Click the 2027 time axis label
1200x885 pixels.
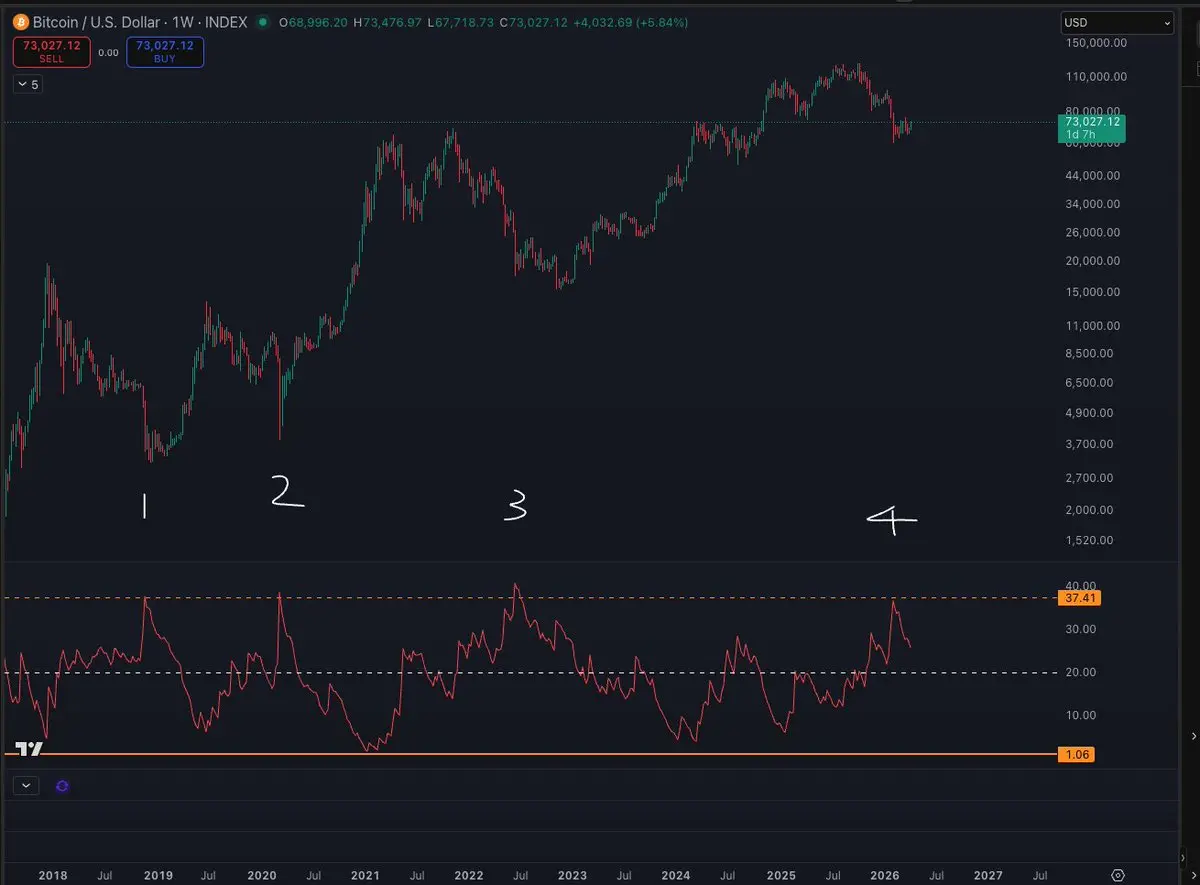pyautogui.click(x=987, y=875)
